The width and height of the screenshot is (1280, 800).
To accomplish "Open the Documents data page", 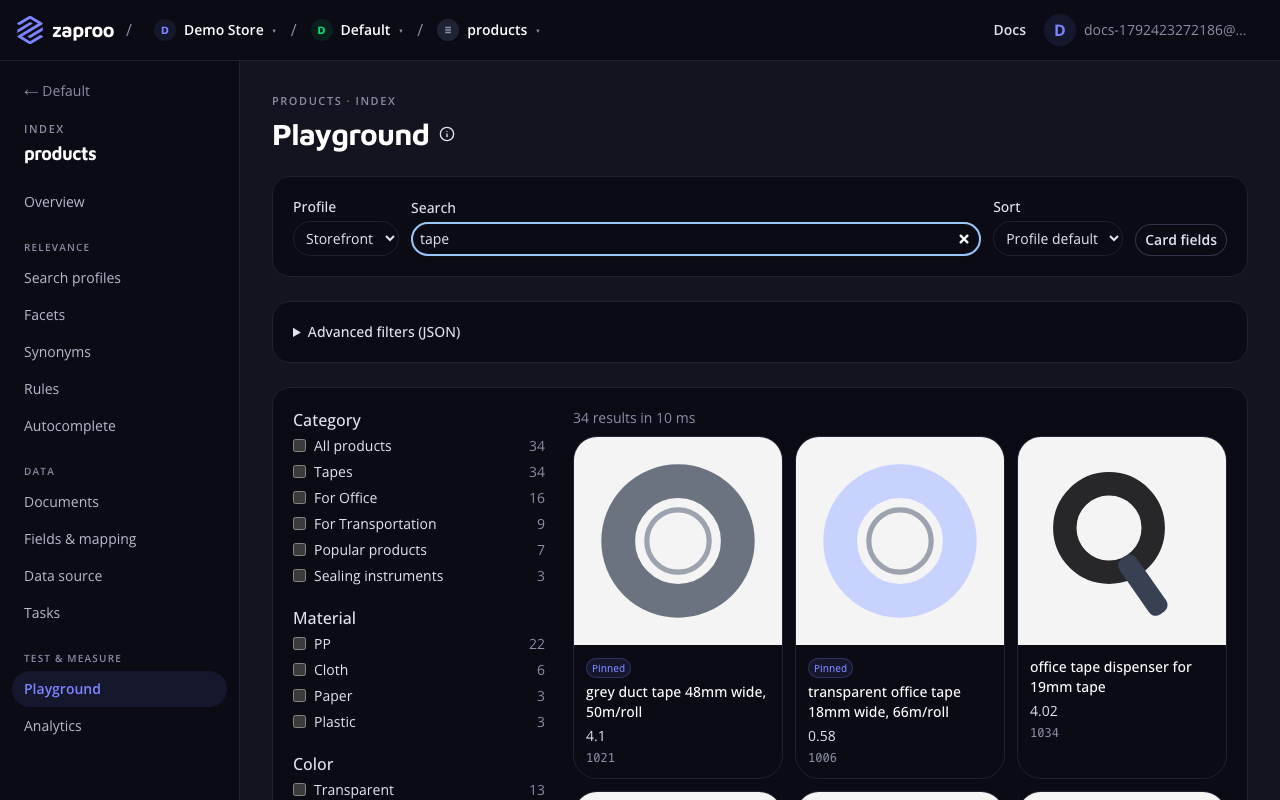I will [61, 502].
